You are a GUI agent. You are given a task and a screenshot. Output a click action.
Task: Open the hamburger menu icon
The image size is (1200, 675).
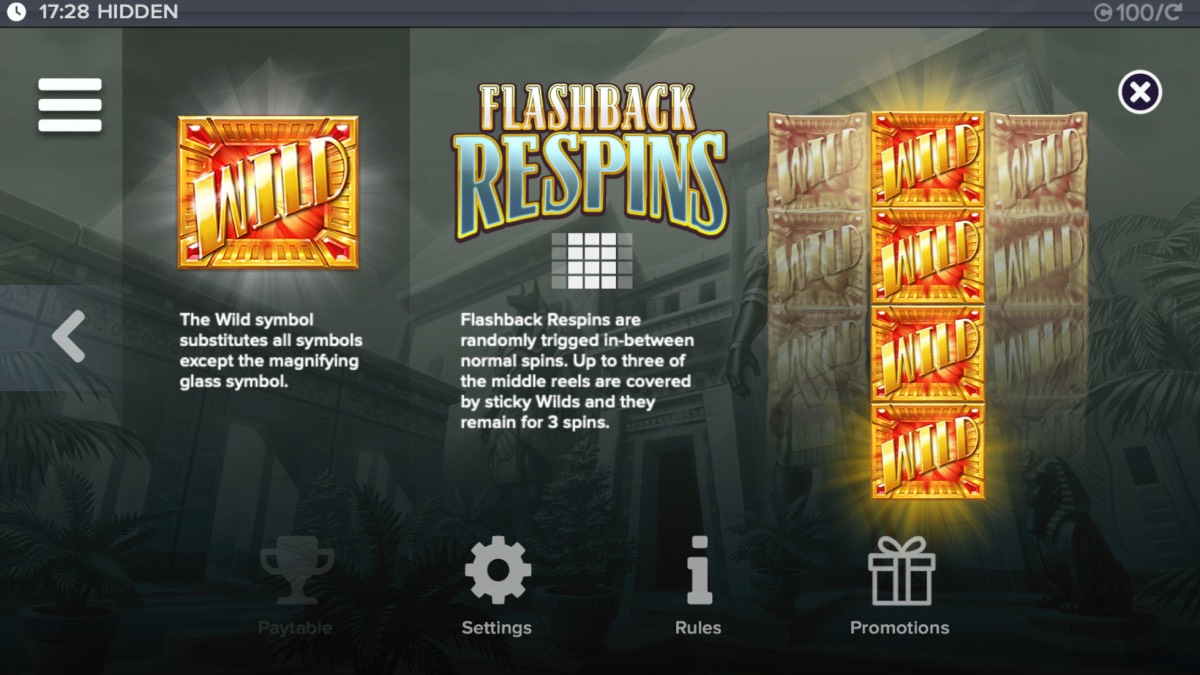[70, 105]
